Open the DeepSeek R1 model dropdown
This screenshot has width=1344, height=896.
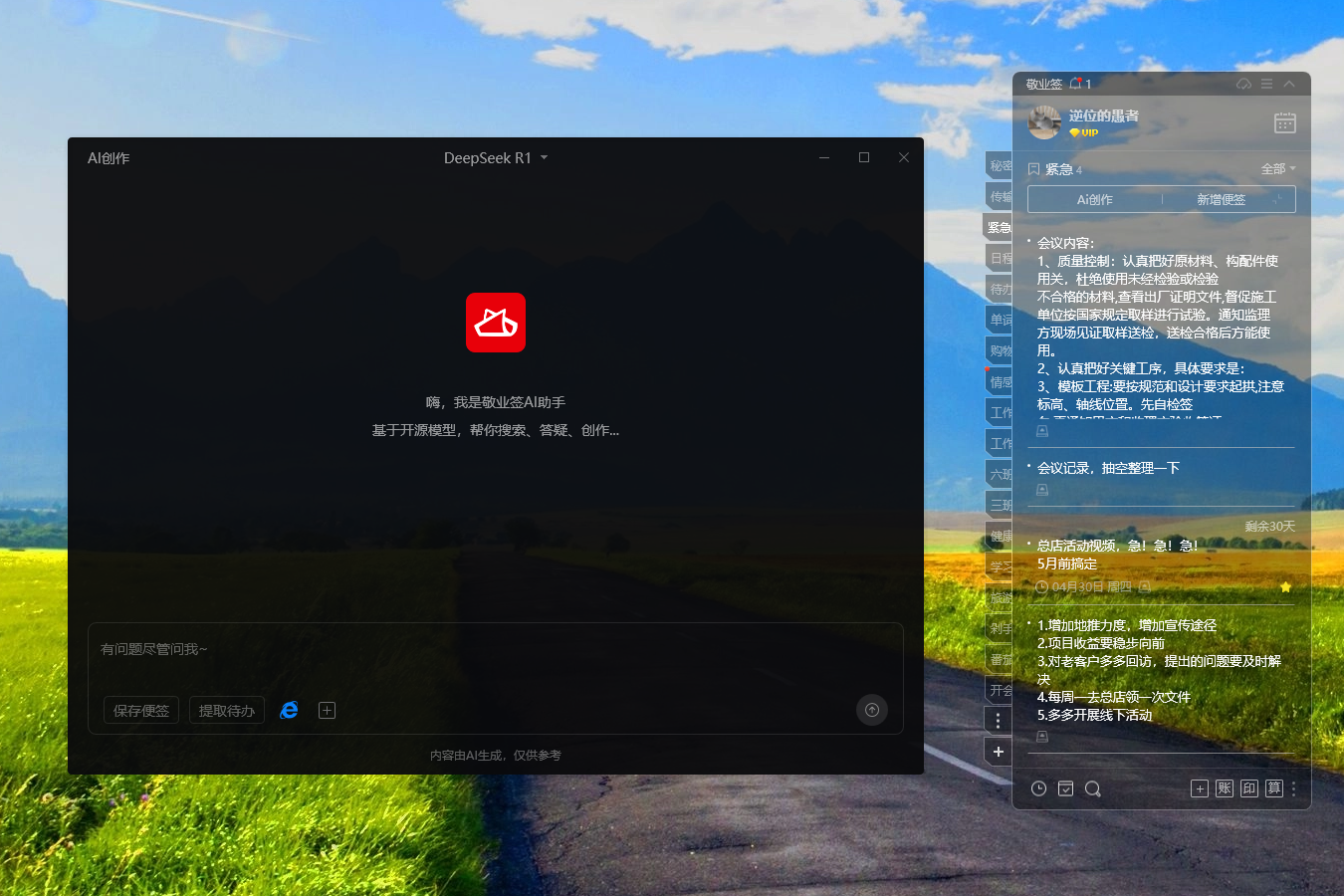coord(495,157)
